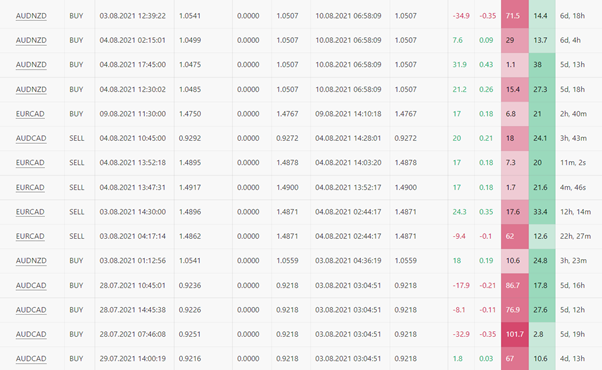Open the EURCAD link lasting 22h, 27m
The height and width of the screenshot is (370, 602).
pyautogui.click(x=30, y=236)
